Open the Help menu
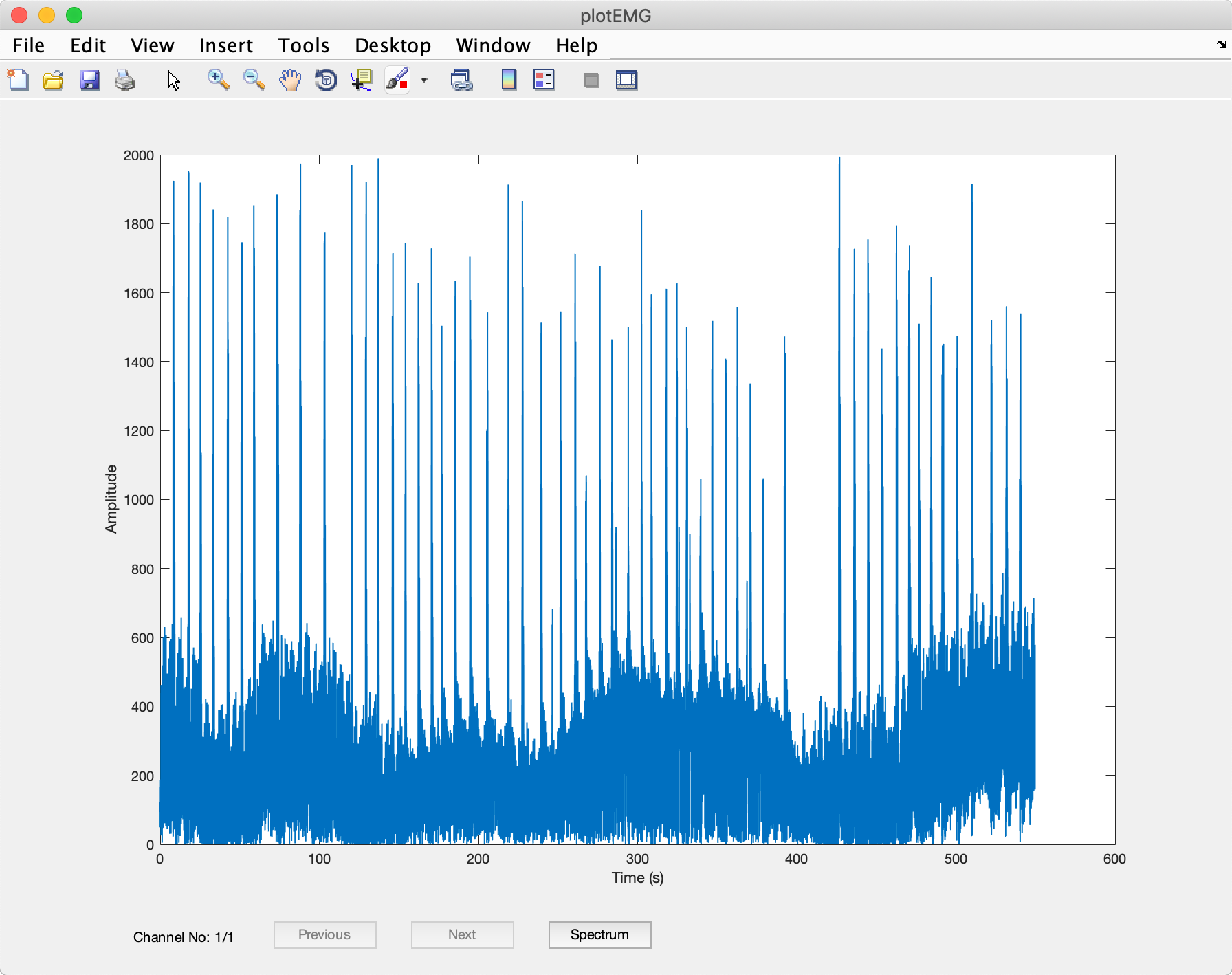 pos(577,45)
